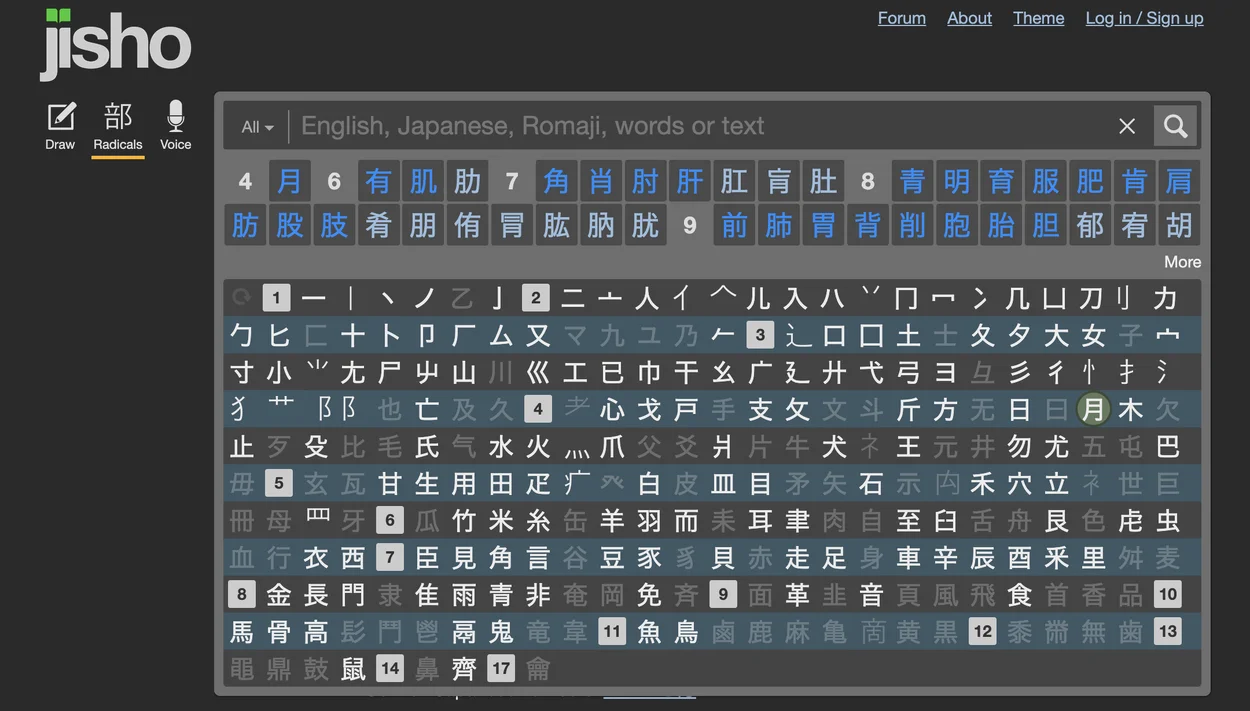Select the 山 radical
Viewport: 1250px width, 711px height.
tap(464, 371)
